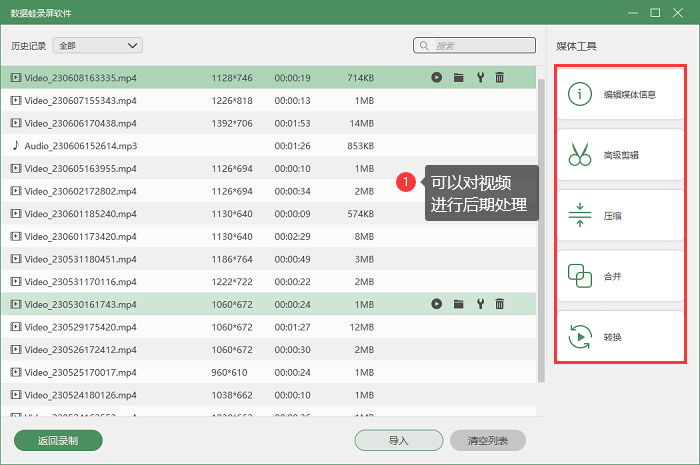700x465 pixels.
Task: Click the 返回录制 button
Action: [x=58, y=440]
